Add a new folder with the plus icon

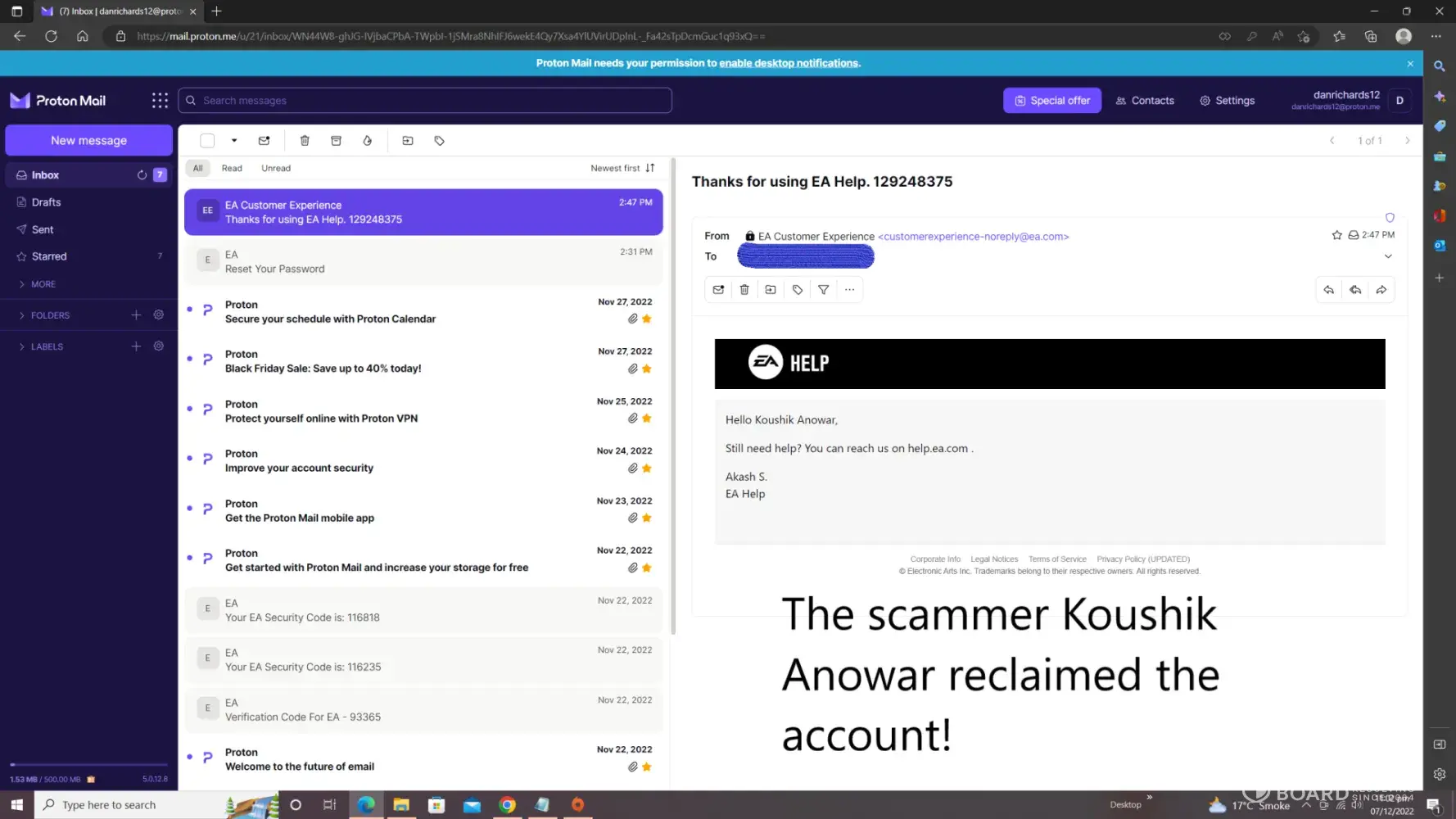pyautogui.click(x=136, y=314)
